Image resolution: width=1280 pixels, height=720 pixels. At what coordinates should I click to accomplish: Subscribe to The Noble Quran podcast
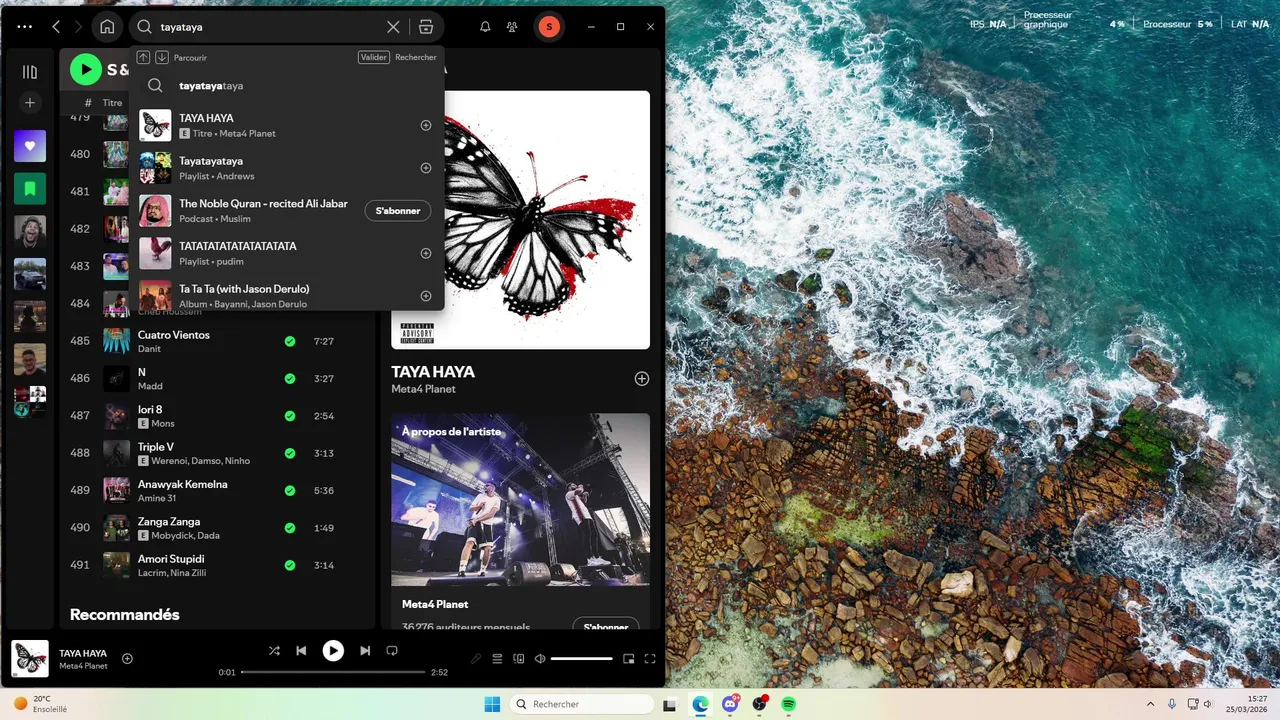(x=398, y=211)
